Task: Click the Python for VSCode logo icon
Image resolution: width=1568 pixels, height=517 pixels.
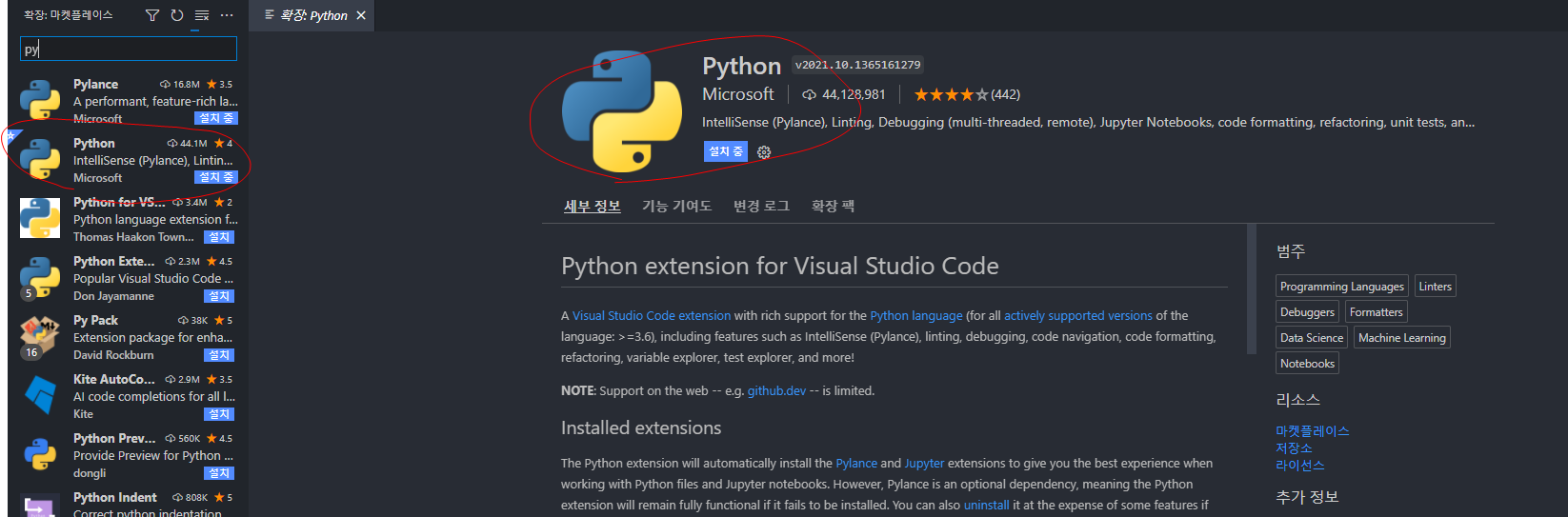Action: tap(40, 218)
